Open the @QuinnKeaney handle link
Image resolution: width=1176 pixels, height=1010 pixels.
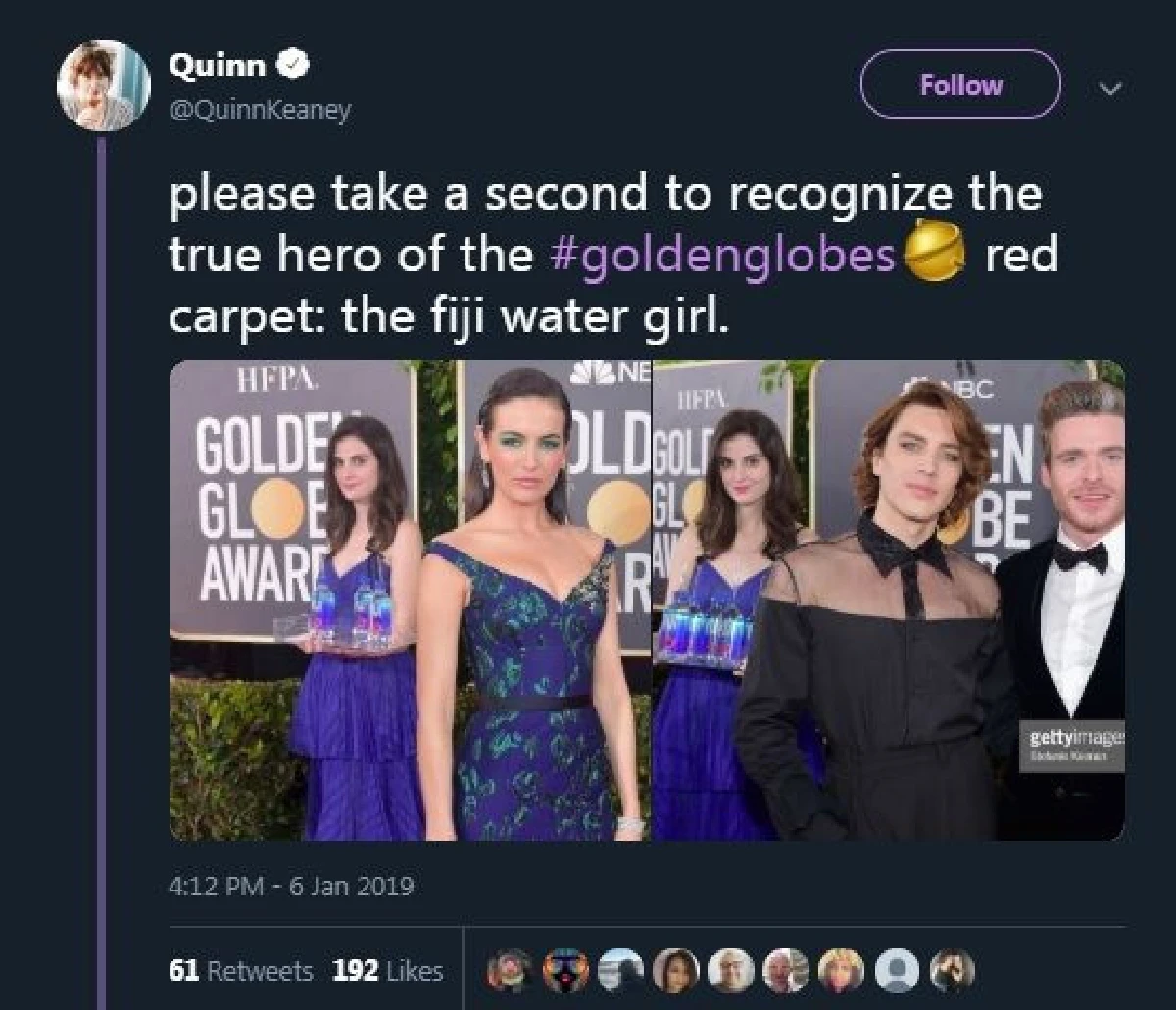pyautogui.click(x=260, y=111)
